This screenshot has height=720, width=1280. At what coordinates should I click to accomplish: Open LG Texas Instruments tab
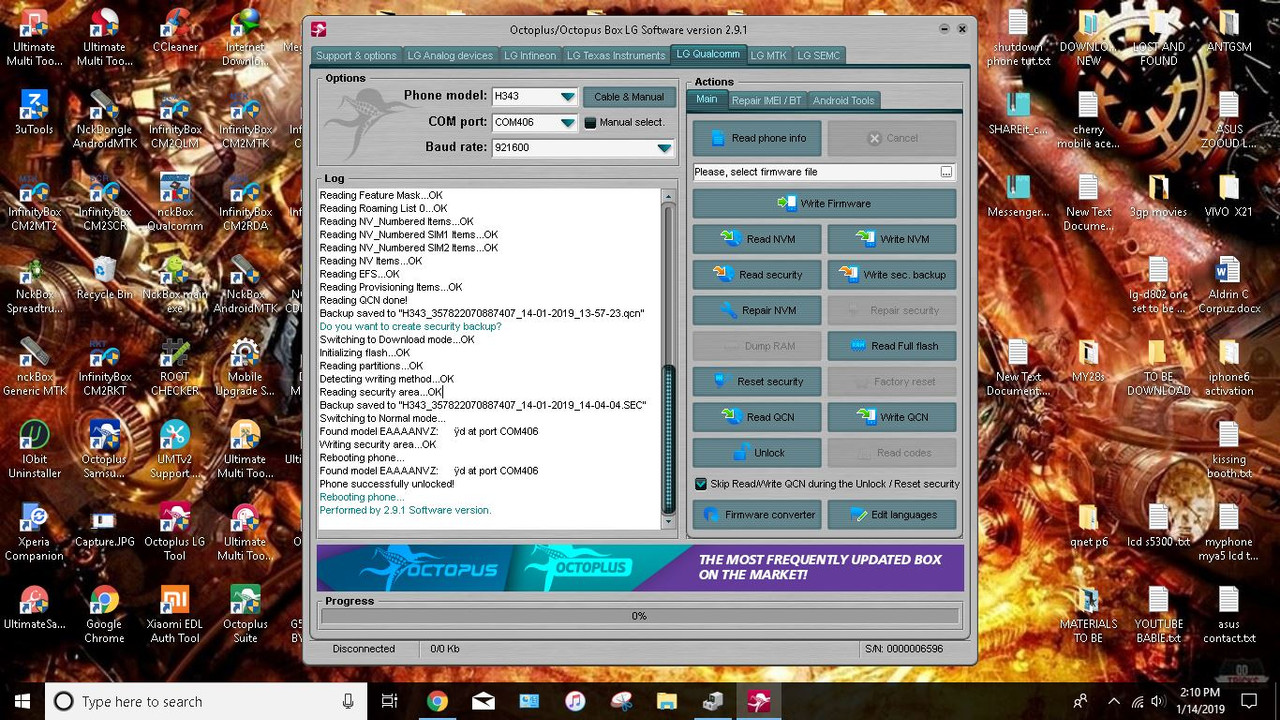(615, 56)
